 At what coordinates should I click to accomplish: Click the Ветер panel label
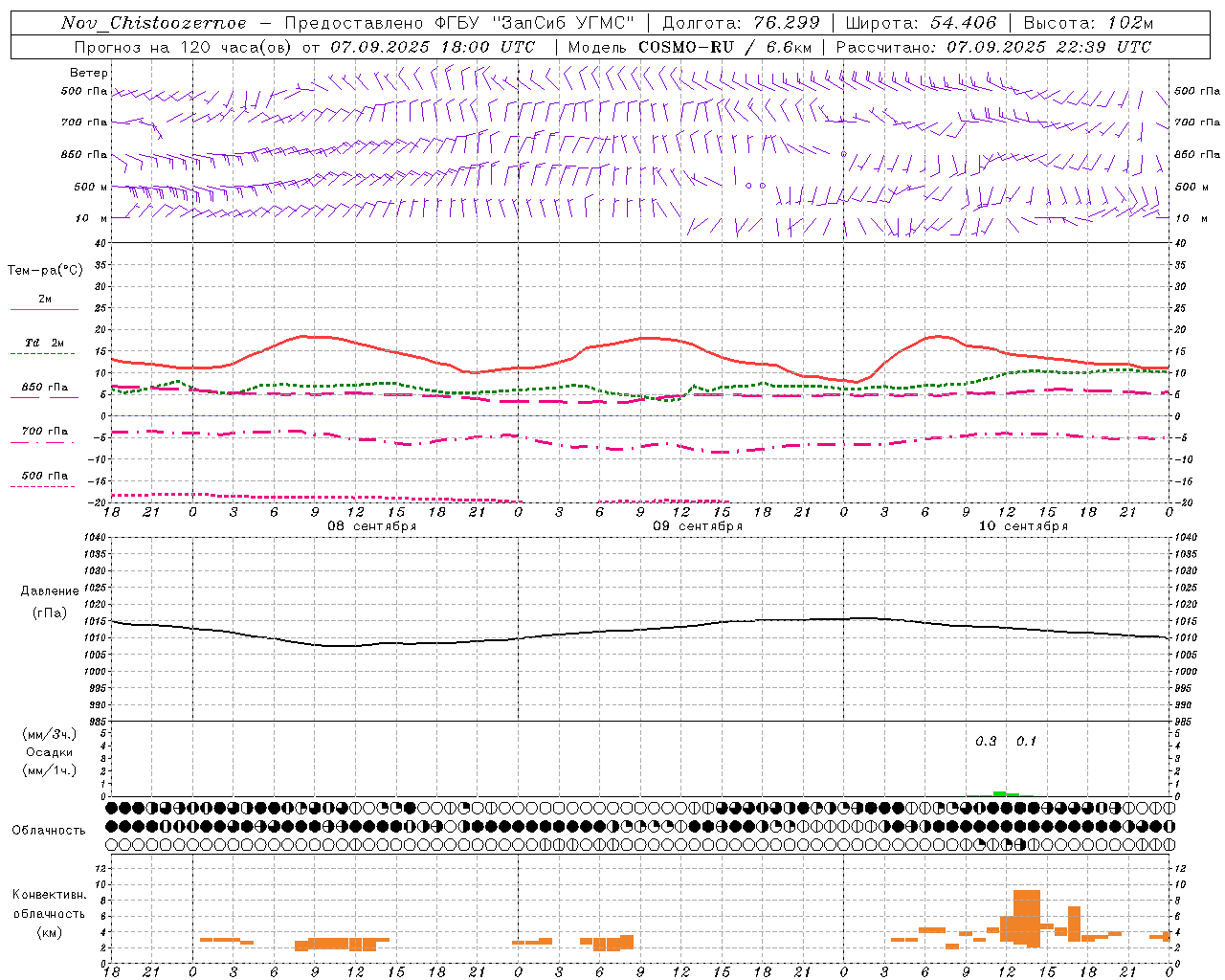[x=89, y=73]
